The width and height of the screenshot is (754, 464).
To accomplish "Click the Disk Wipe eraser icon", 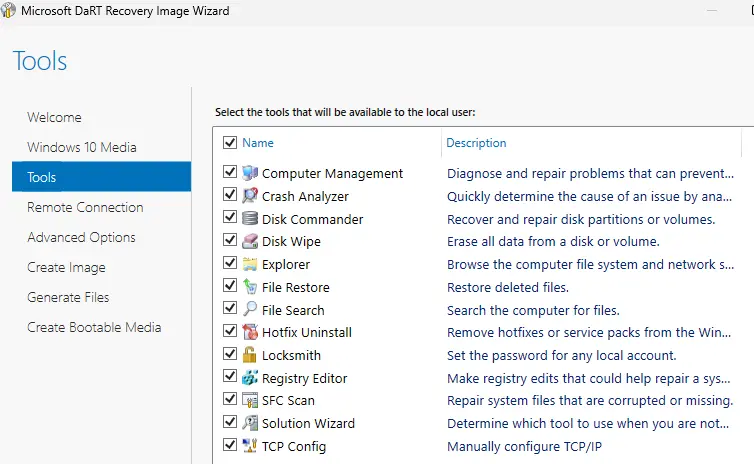I will [250, 241].
